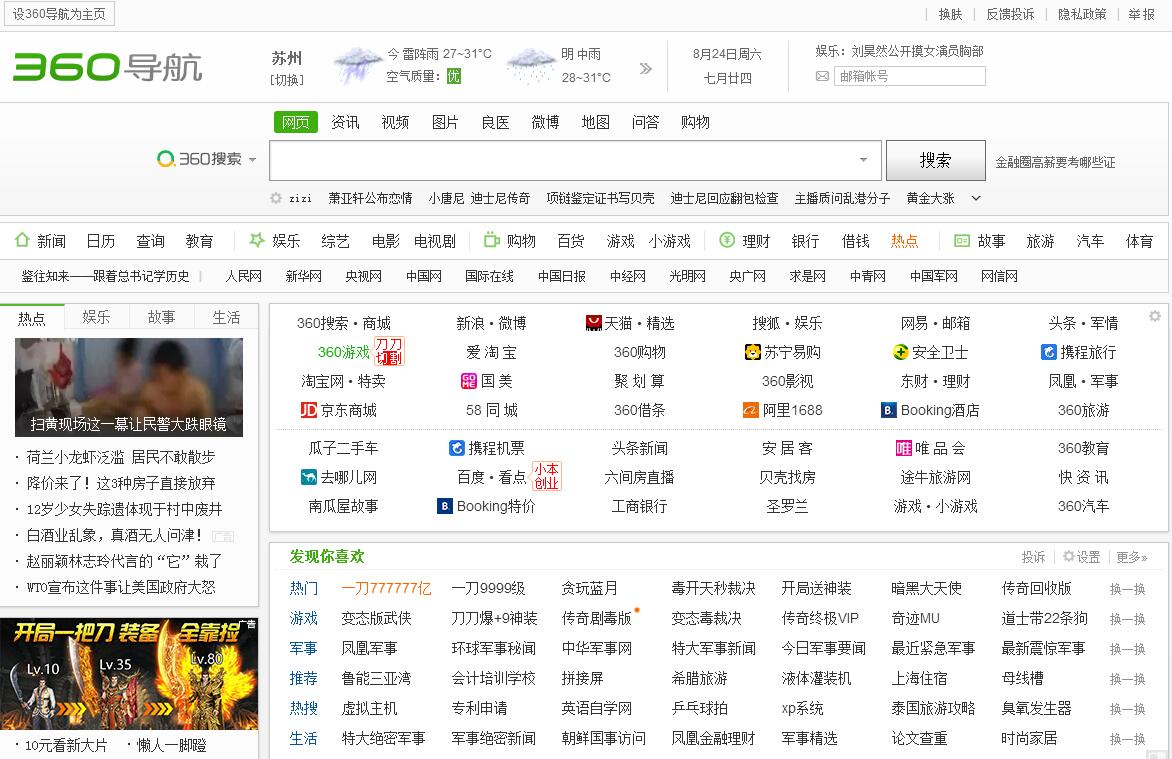This screenshot has width=1172, height=759.
Task: Click the gear icon beside zizi hot search
Action: 276,198
